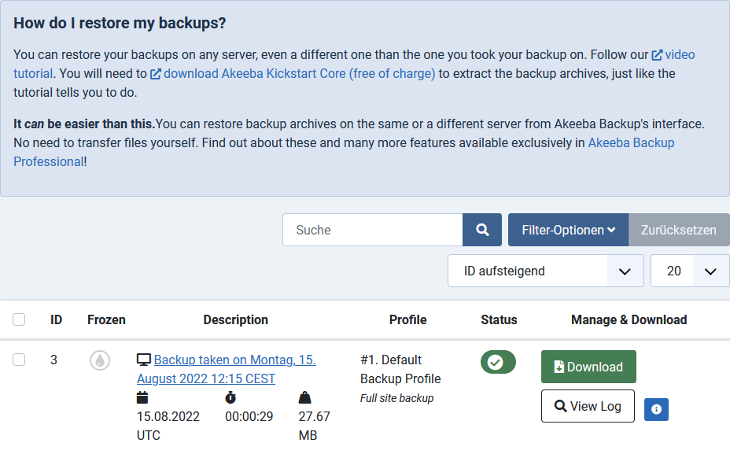The width and height of the screenshot is (730, 454).
Task: Open the Filter-Optionen dropdown
Action: [x=568, y=230]
